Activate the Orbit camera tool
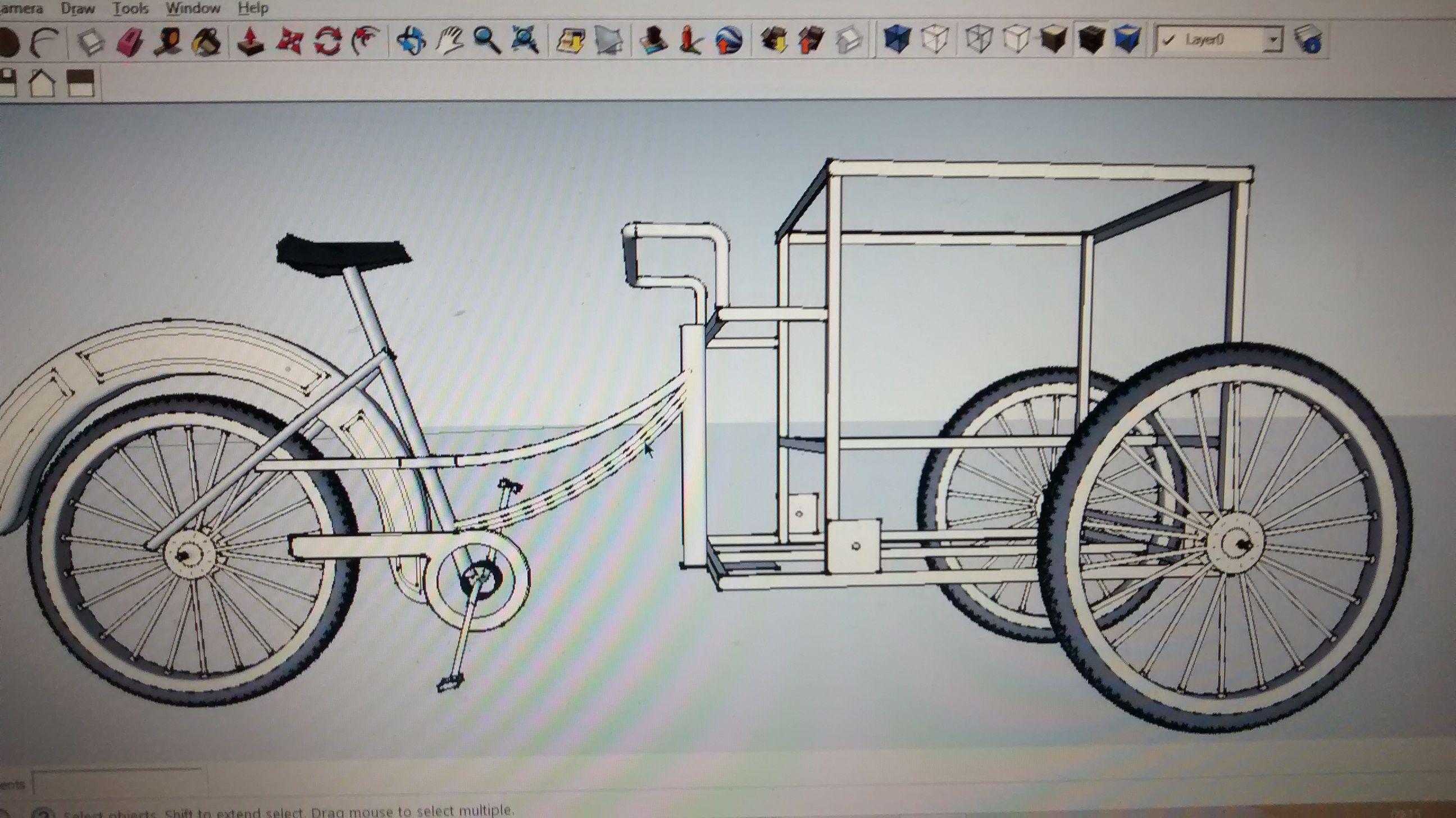The height and width of the screenshot is (818, 1456). click(412, 41)
